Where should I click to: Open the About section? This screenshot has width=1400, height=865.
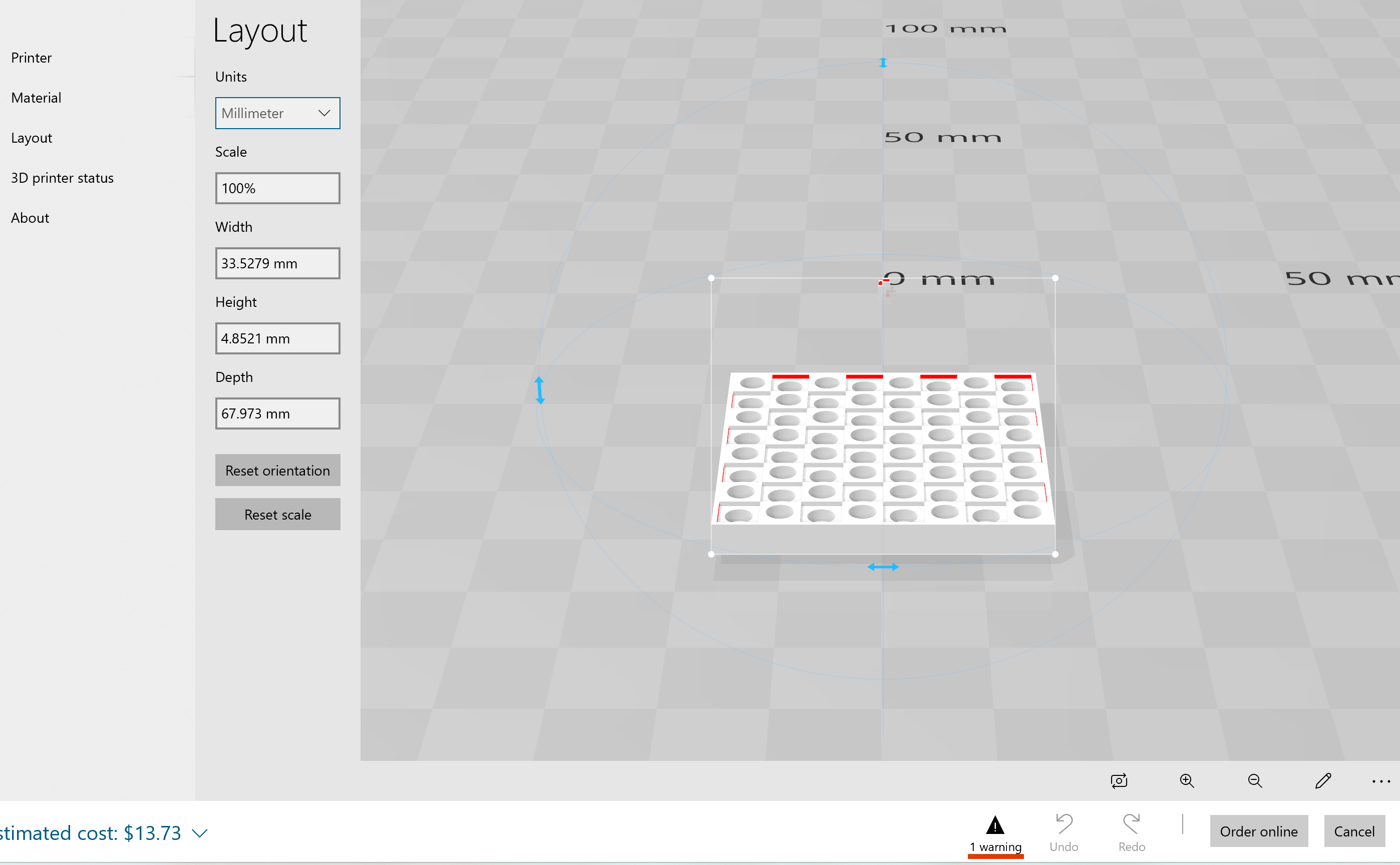[29, 217]
